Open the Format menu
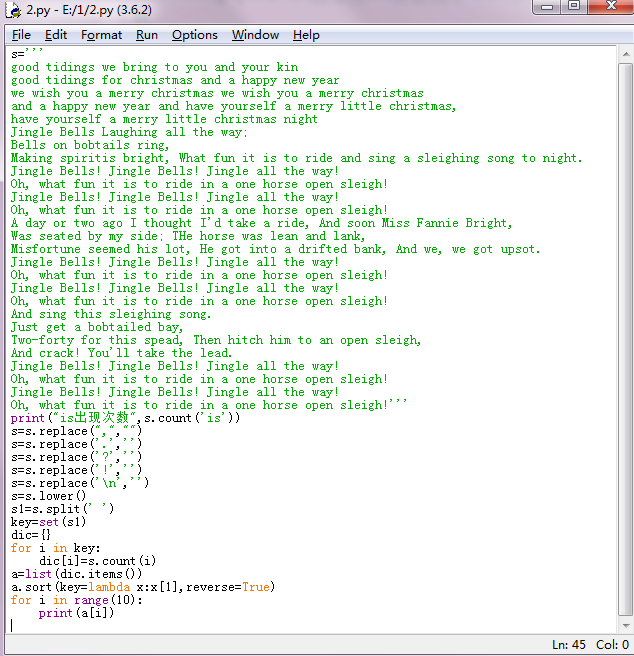 click(101, 35)
